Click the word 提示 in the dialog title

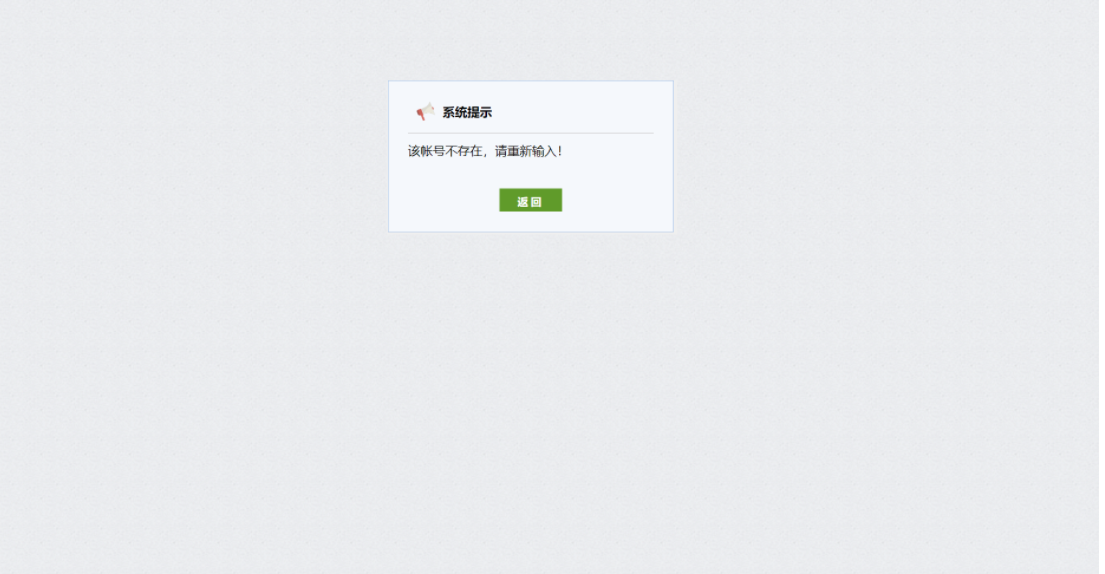(480, 112)
